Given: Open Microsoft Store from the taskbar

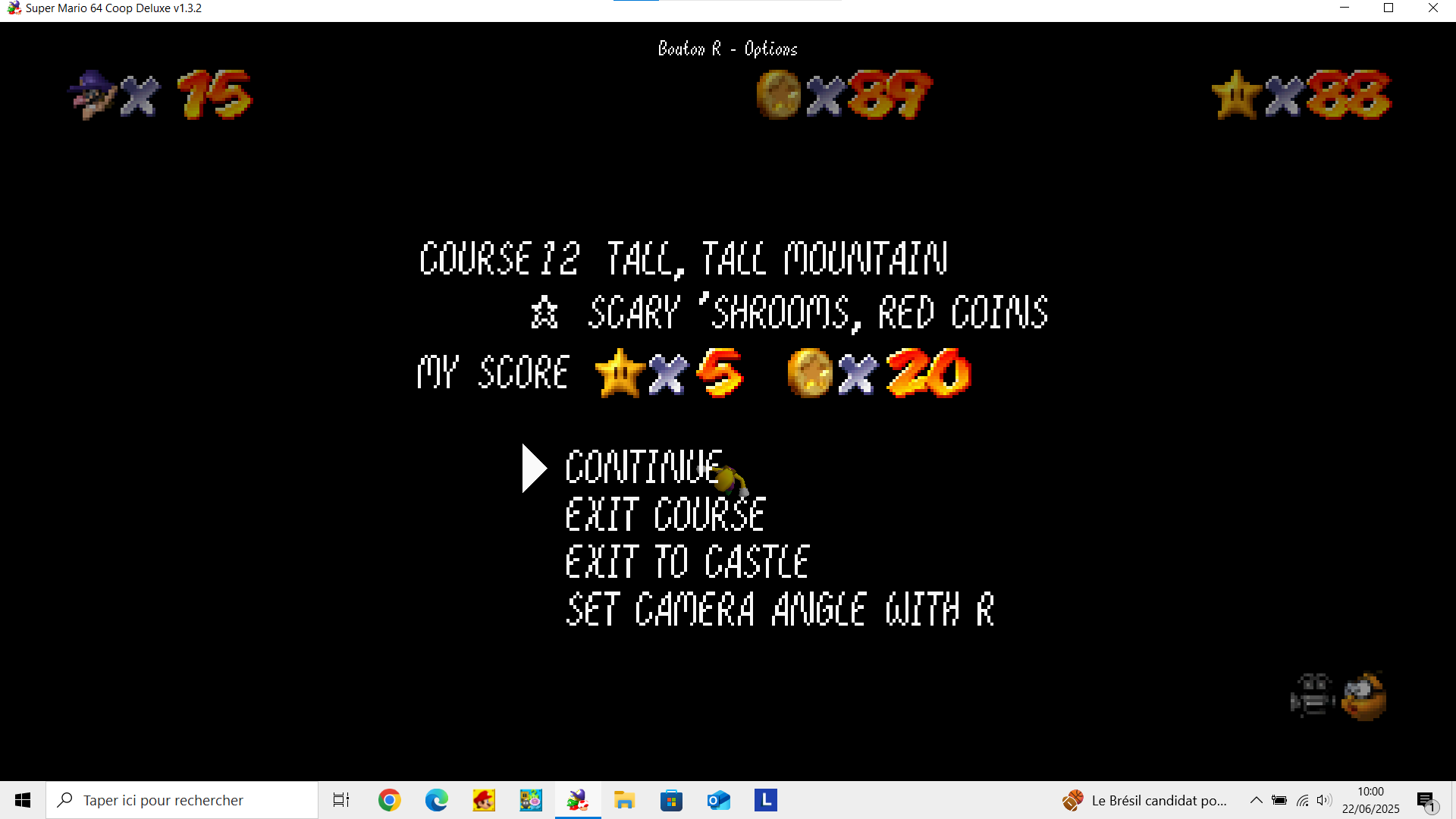Looking at the screenshot, I should tap(671, 800).
